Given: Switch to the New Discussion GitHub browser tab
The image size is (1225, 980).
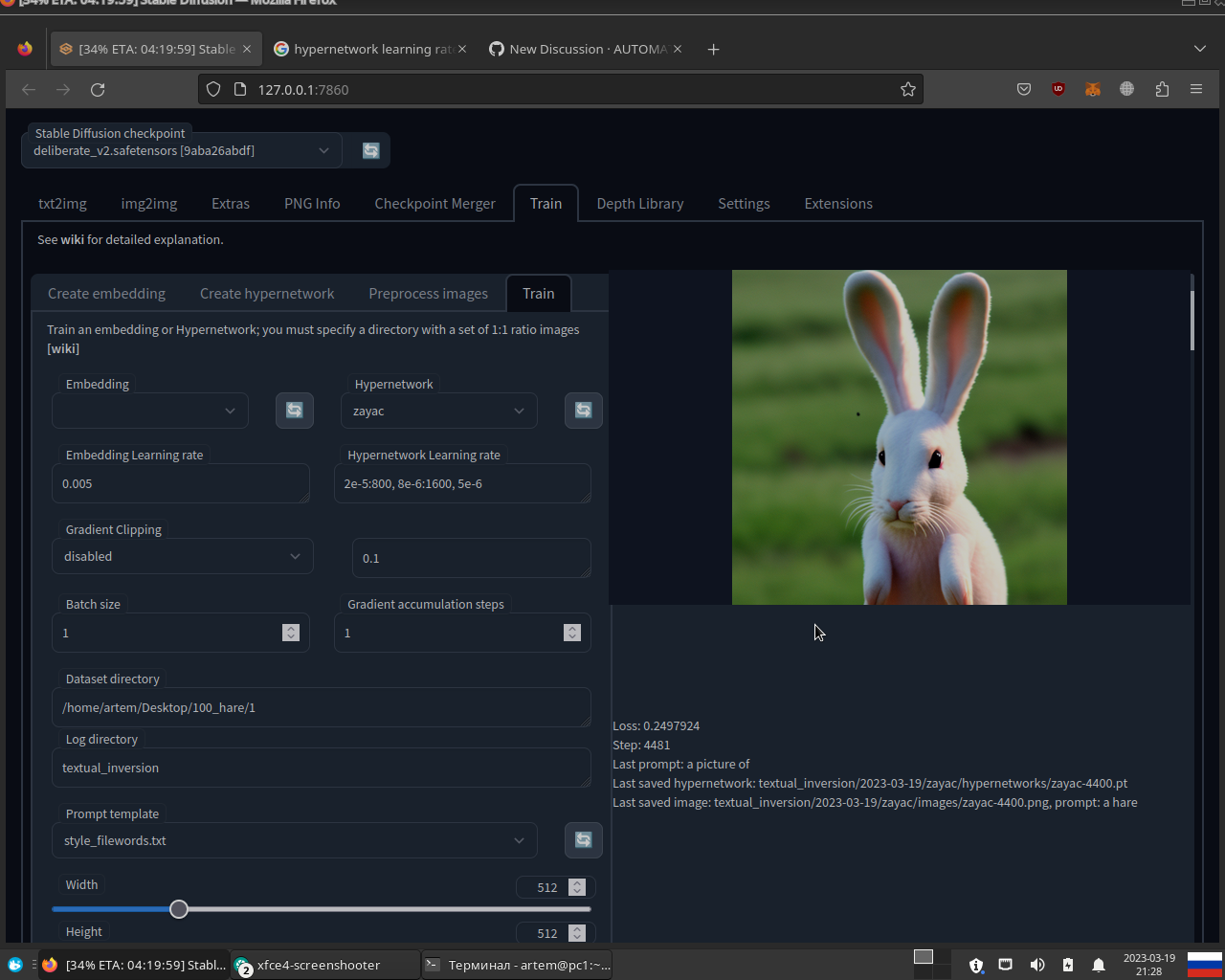Looking at the screenshot, I should tap(587, 49).
